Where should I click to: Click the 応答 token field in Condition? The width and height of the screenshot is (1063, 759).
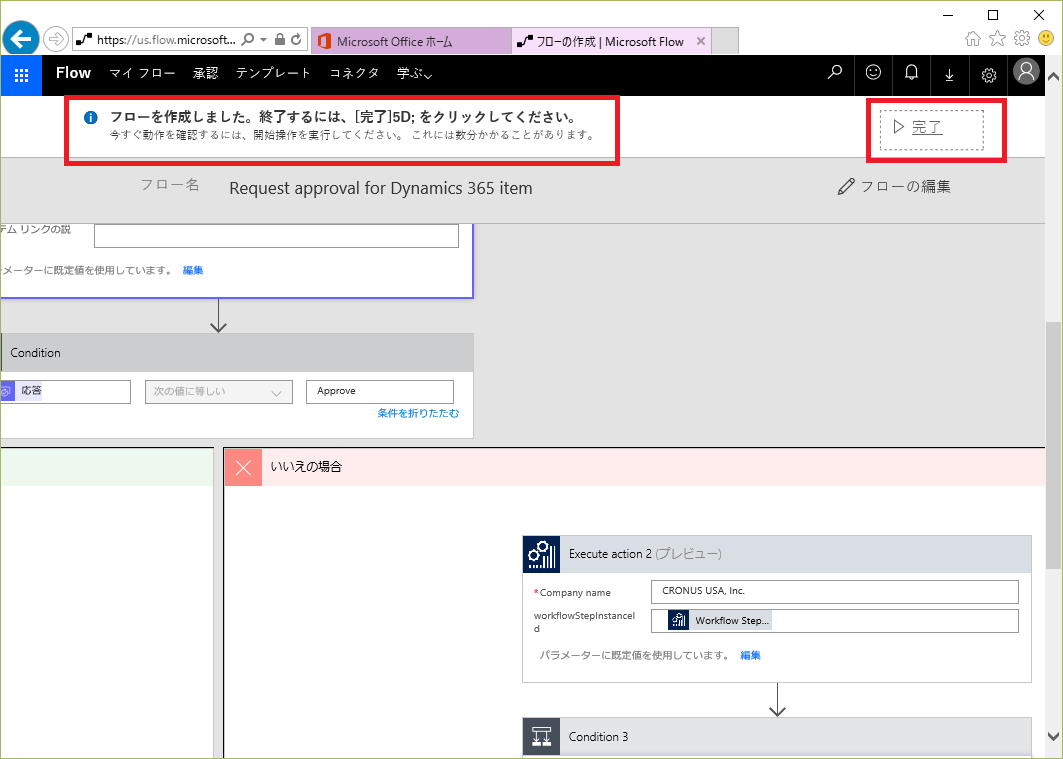65,392
